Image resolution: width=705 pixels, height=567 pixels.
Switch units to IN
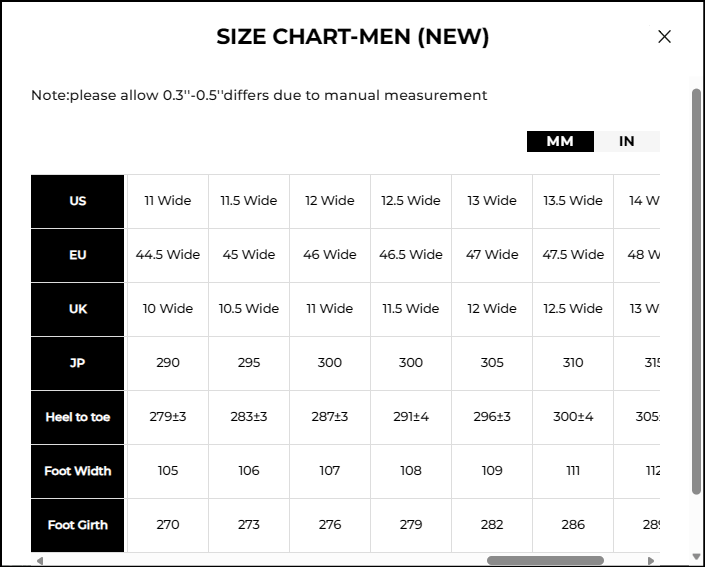pos(627,141)
